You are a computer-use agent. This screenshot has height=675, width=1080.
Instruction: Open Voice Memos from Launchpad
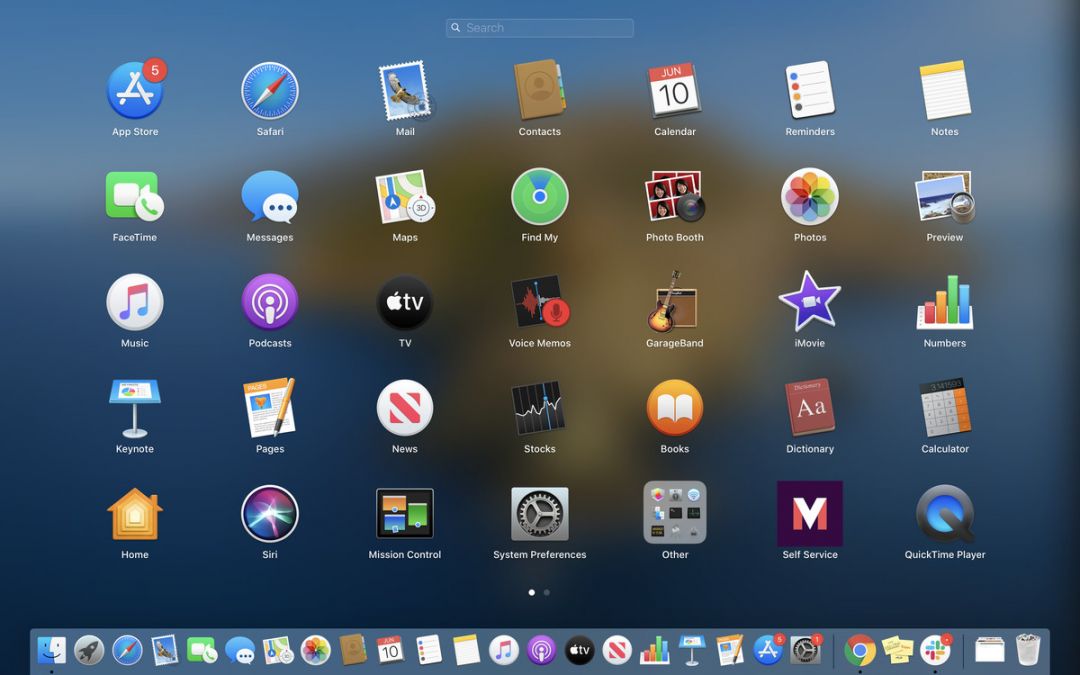[540, 303]
